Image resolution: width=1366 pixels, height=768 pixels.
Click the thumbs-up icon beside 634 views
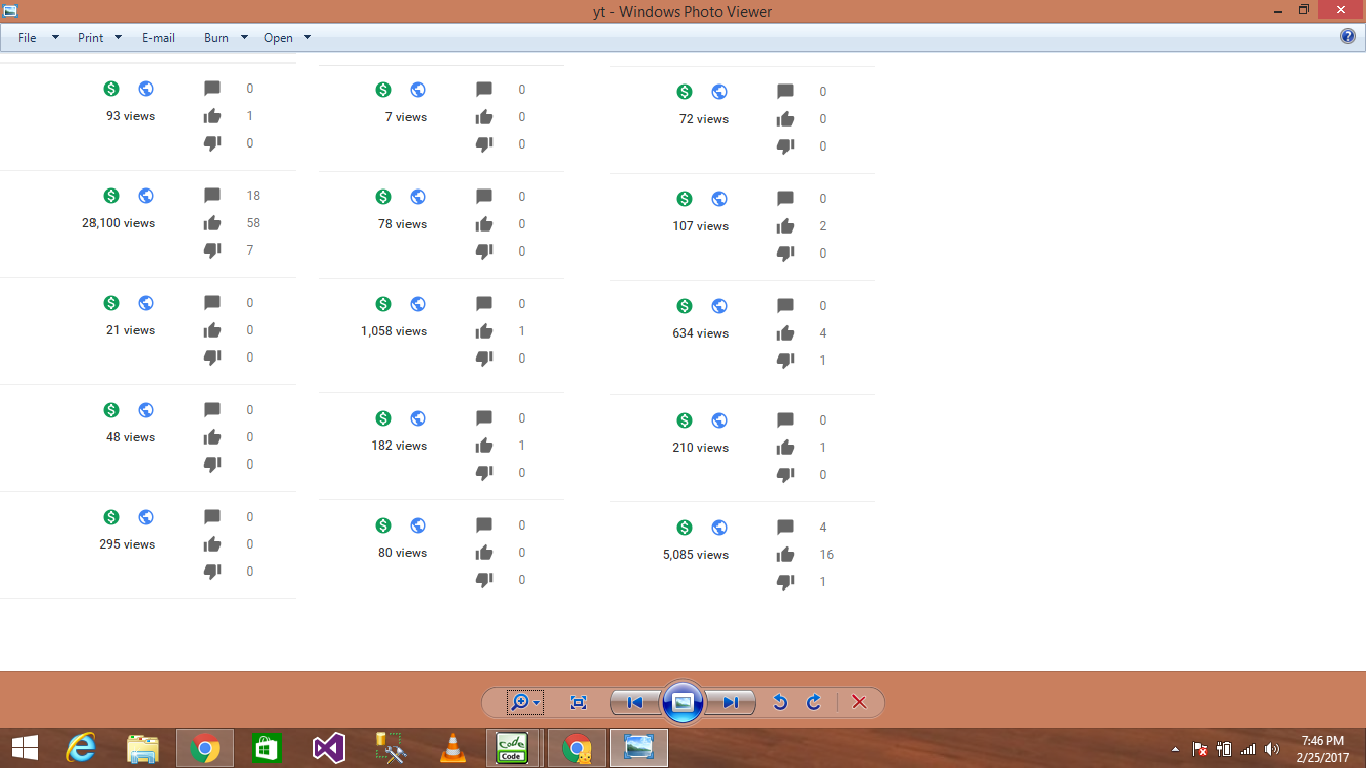[785, 333]
